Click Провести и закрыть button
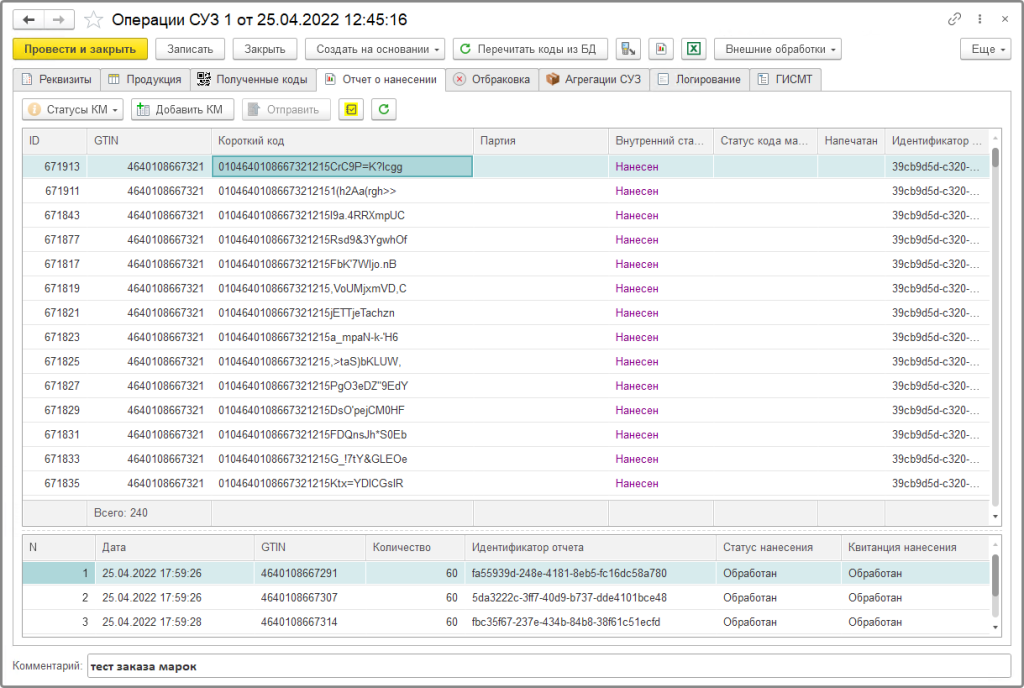Viewport: 1024px width, 688px height. (80, 49)
